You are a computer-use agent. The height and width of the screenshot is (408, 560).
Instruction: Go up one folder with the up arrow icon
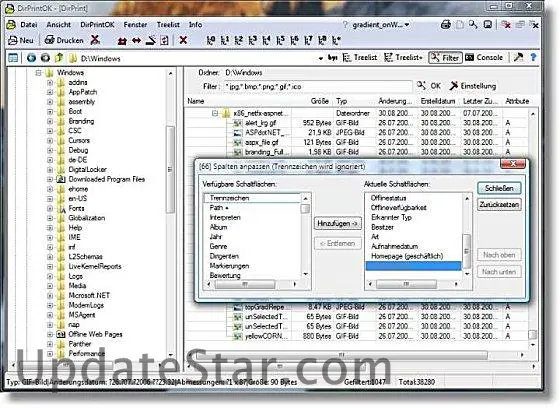[x=59, y=57]
